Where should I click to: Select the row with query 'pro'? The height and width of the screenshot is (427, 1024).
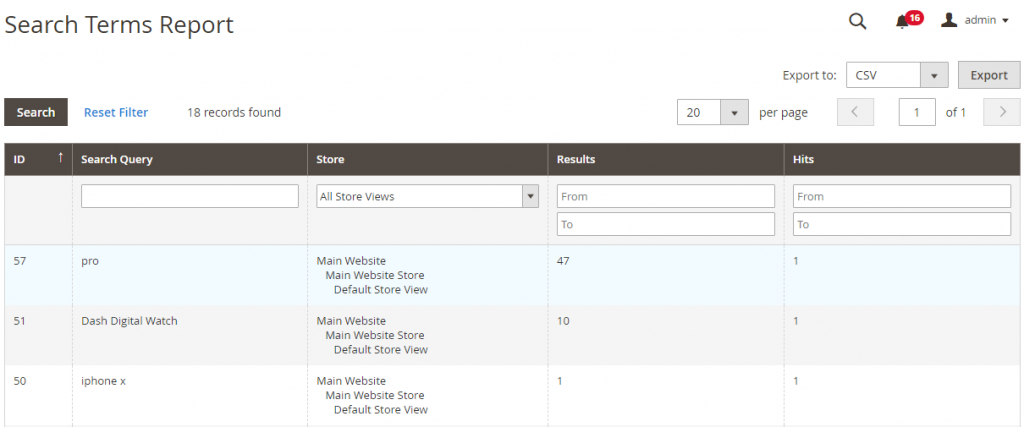click(512, 275)
